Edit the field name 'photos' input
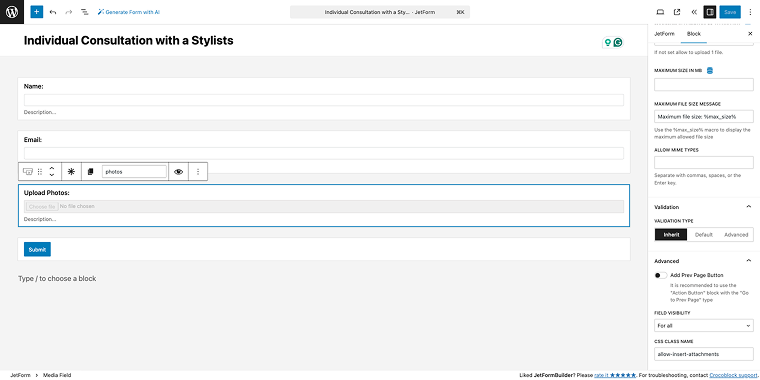This screenshot has height=380, width=760. coord(134,172)
